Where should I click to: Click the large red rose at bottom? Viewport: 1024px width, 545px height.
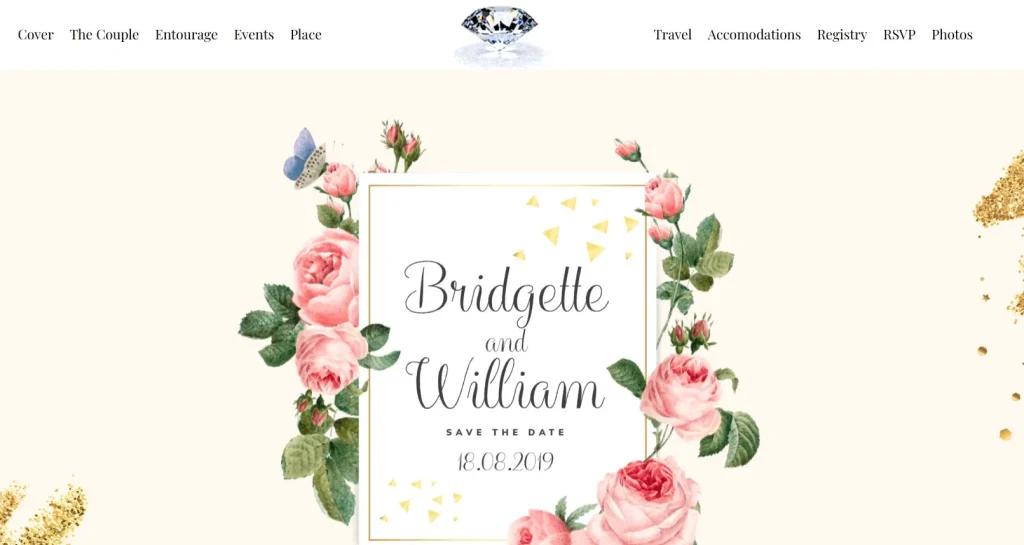point(647,499)
